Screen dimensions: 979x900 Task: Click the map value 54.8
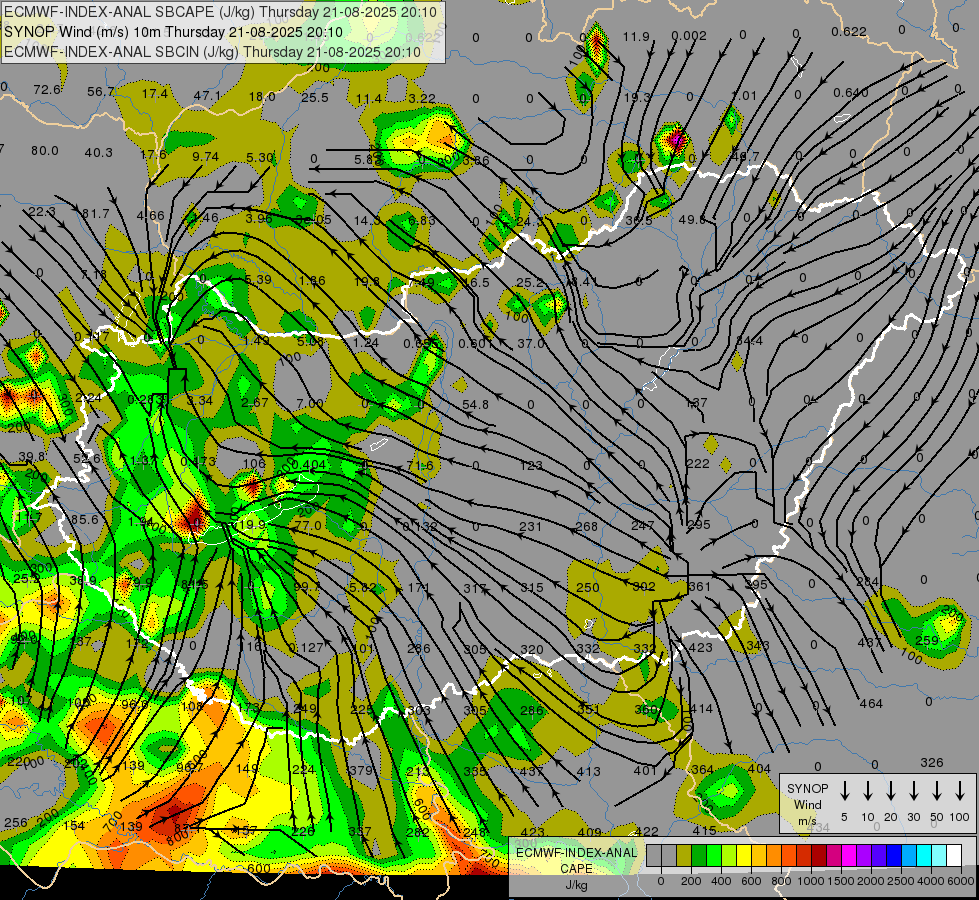click(x=476, y=405)
